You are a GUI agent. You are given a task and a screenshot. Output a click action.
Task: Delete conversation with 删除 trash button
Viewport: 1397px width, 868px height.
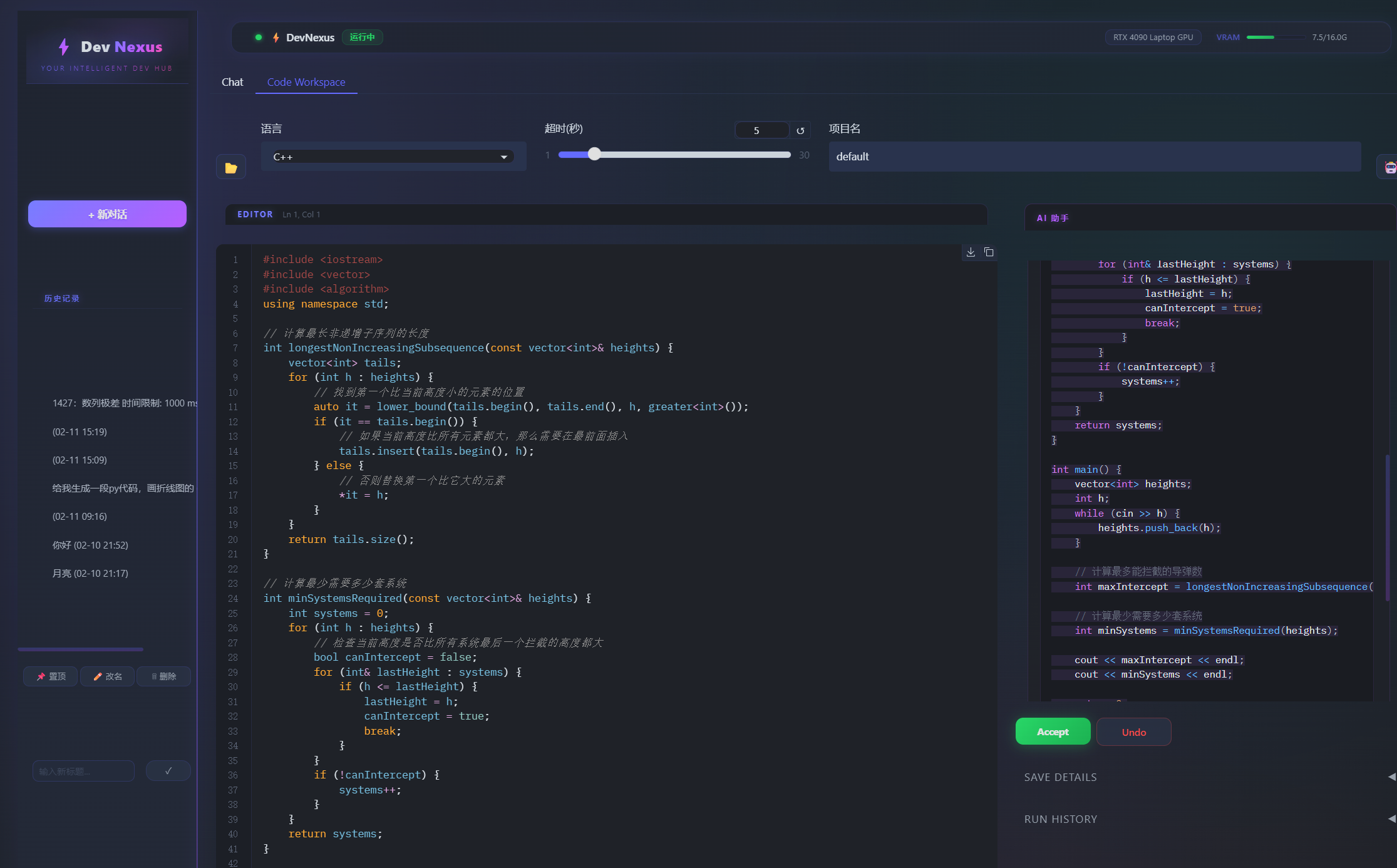coord(164,676)
